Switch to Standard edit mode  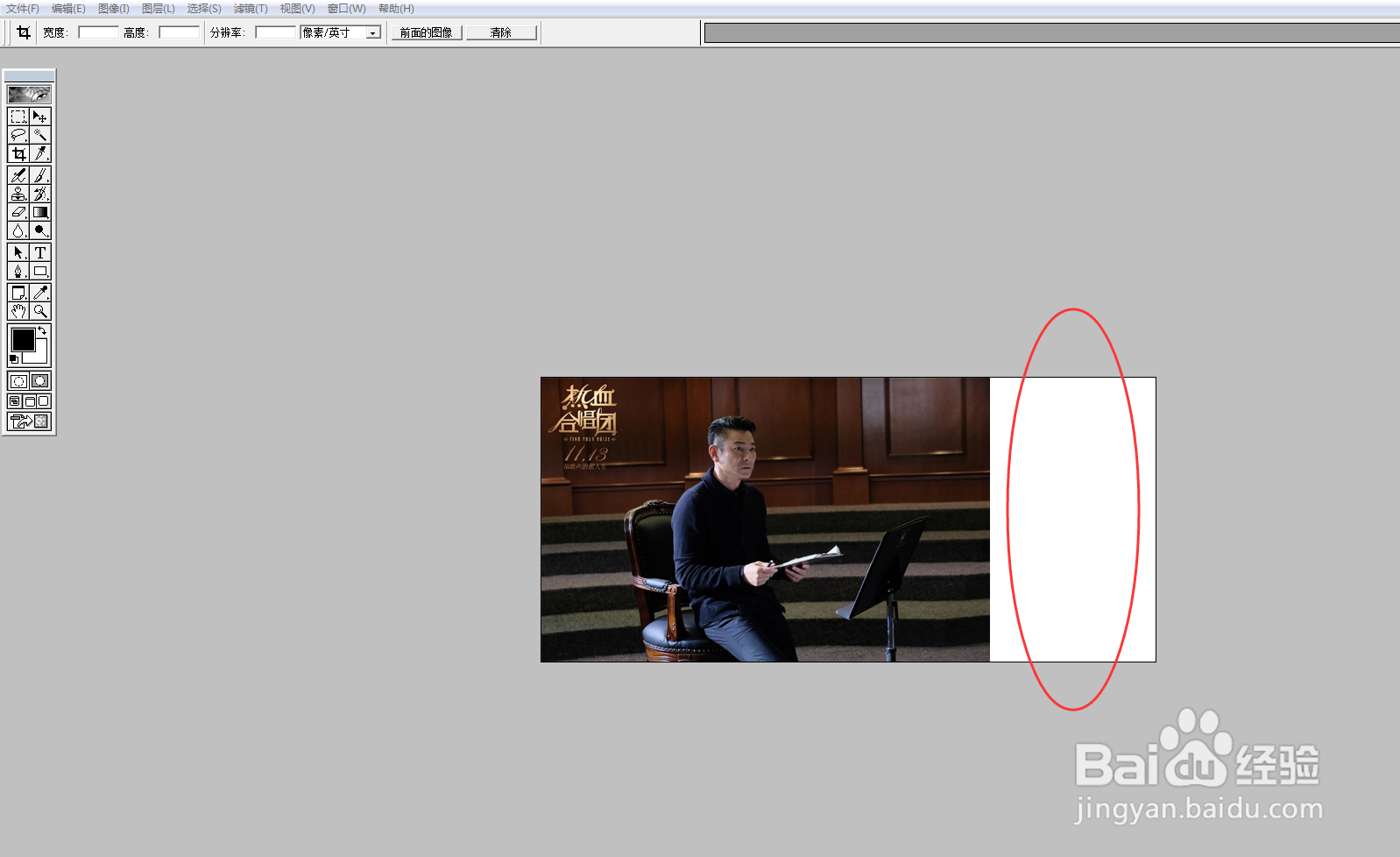pyautogui.click(x=18, y=381)
